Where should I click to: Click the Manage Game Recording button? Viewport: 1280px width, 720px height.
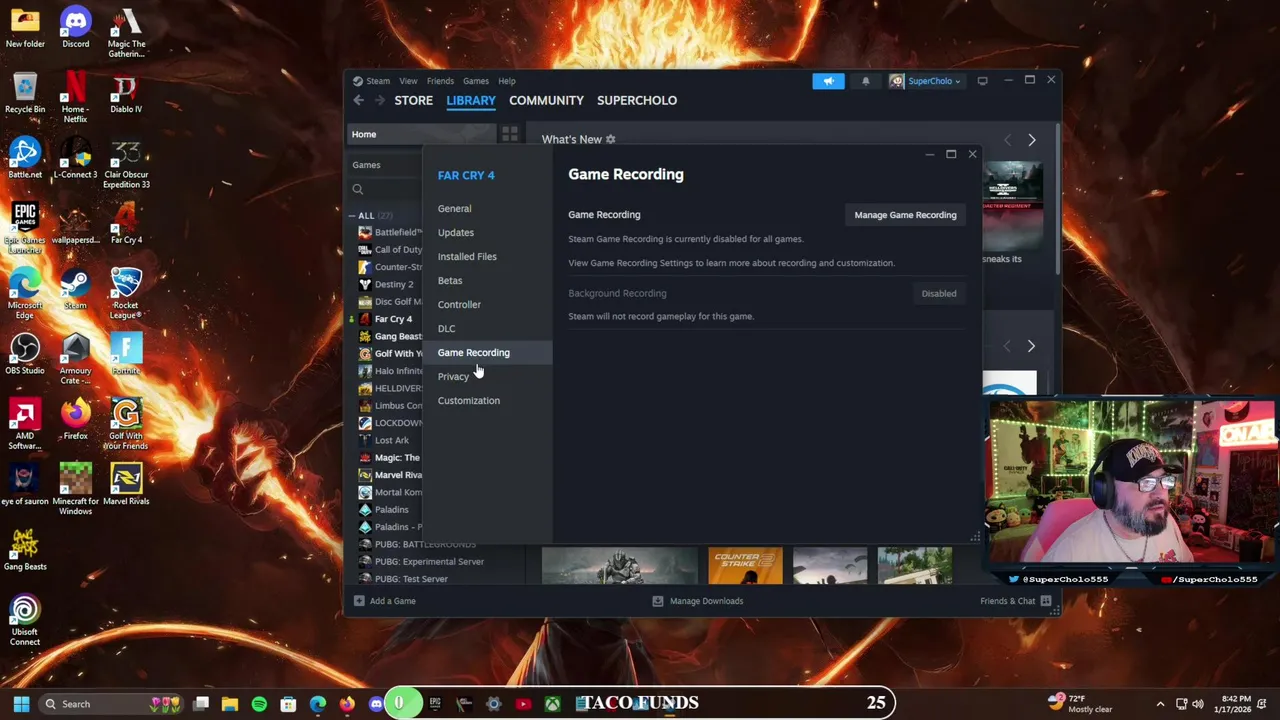[x=905, y=215]
